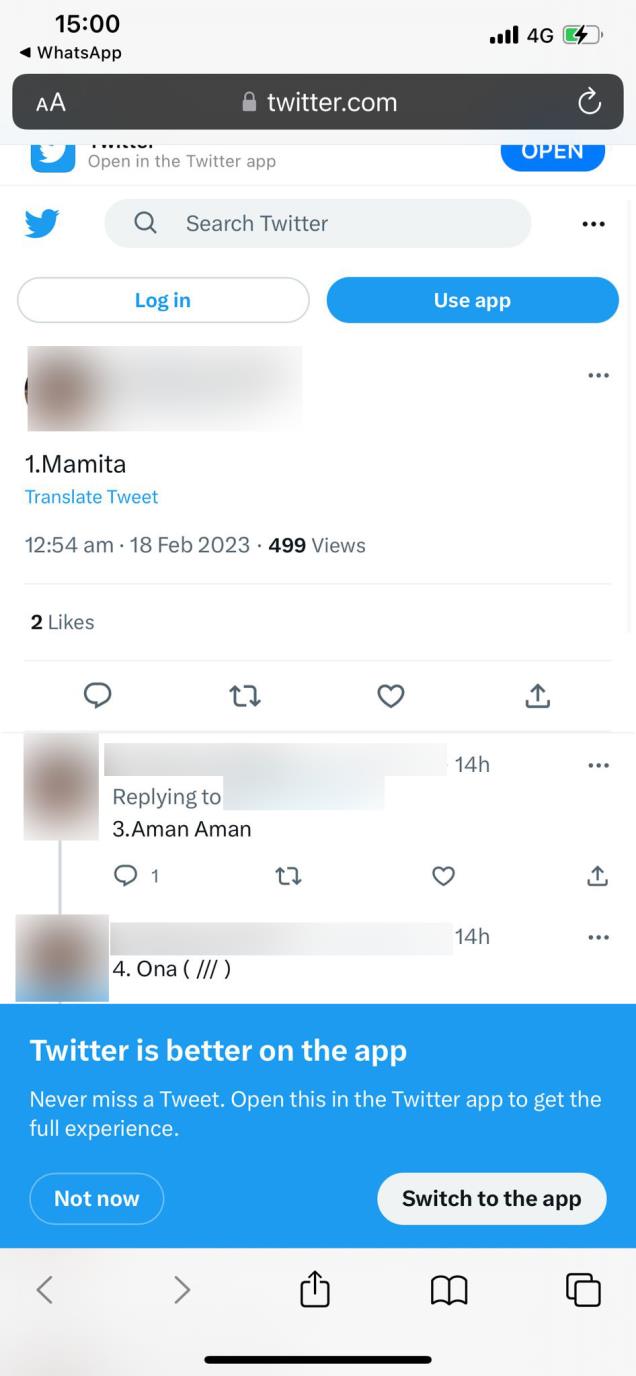Image resolution: width=636 pixels, height=1376 pixels.
Task: Like the Mamita tweet
Action: coord(391,695)
